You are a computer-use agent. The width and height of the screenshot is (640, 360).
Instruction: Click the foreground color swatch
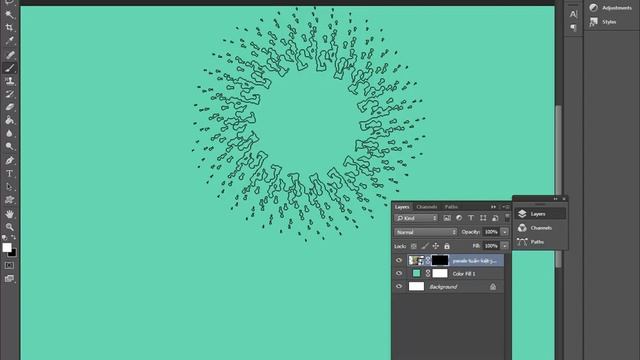(x=7, y=247)
